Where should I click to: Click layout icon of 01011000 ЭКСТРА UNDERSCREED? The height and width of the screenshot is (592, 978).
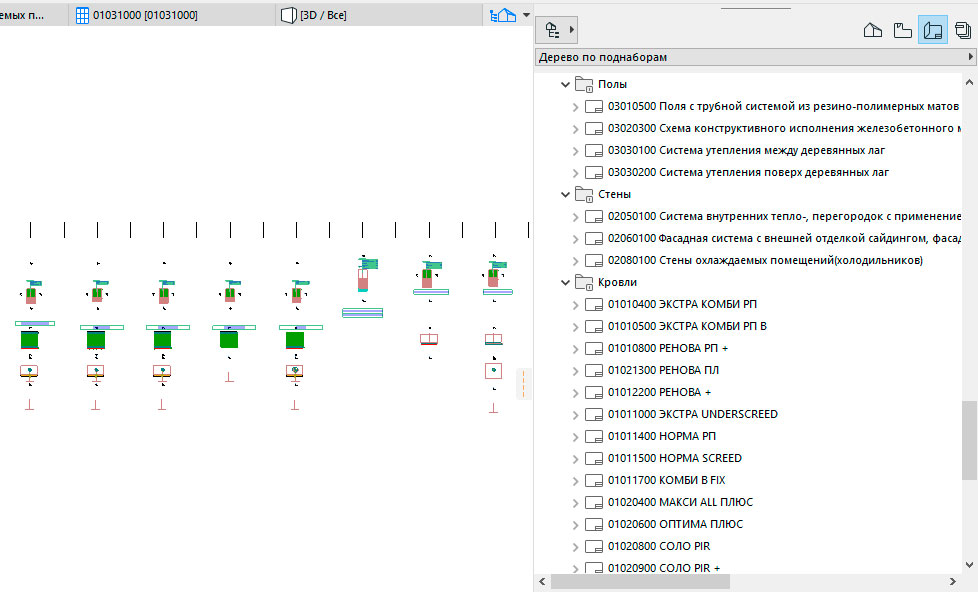[594, 415]
